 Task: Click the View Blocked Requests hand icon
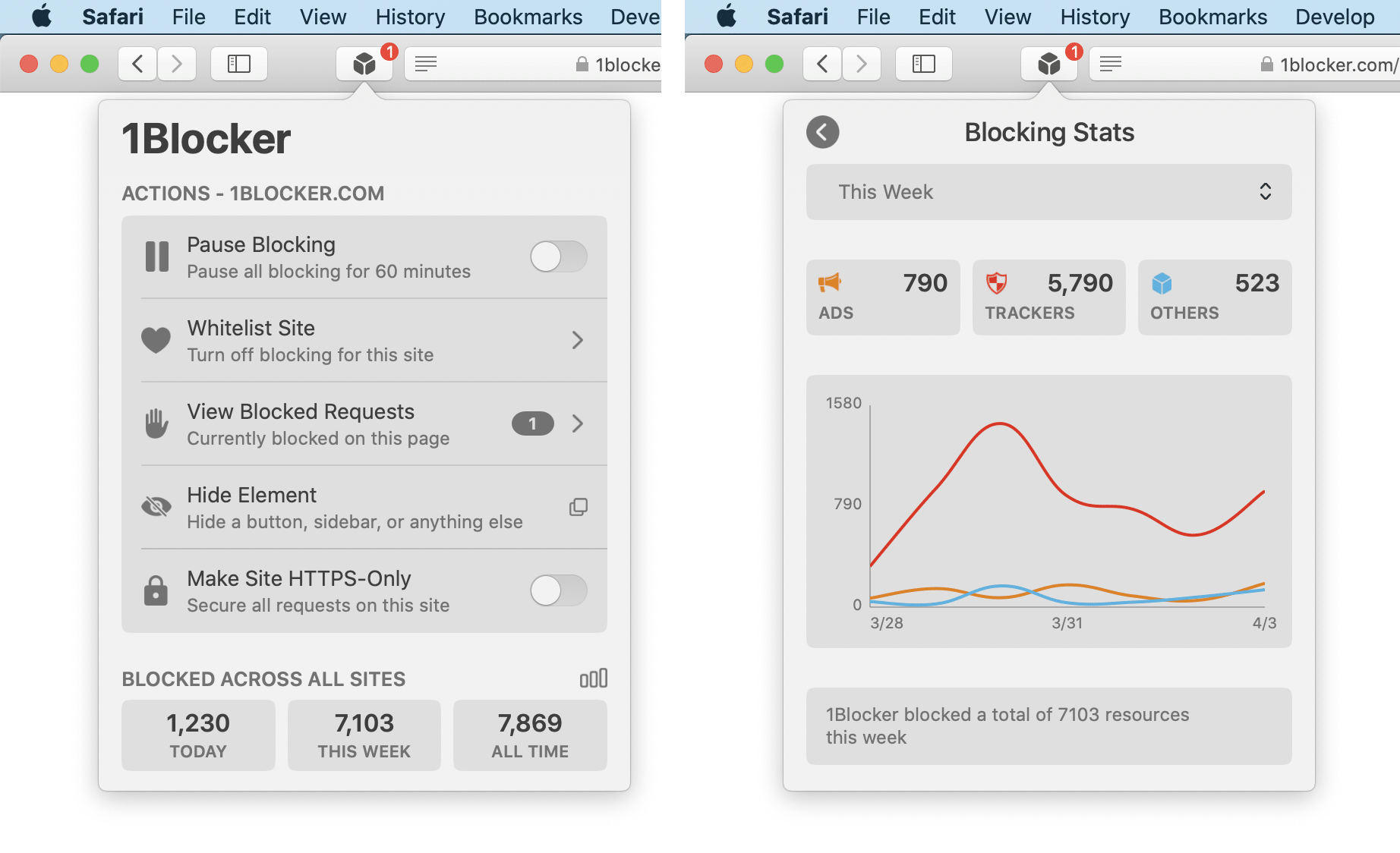pyautogui.click(x=156, y=423)
